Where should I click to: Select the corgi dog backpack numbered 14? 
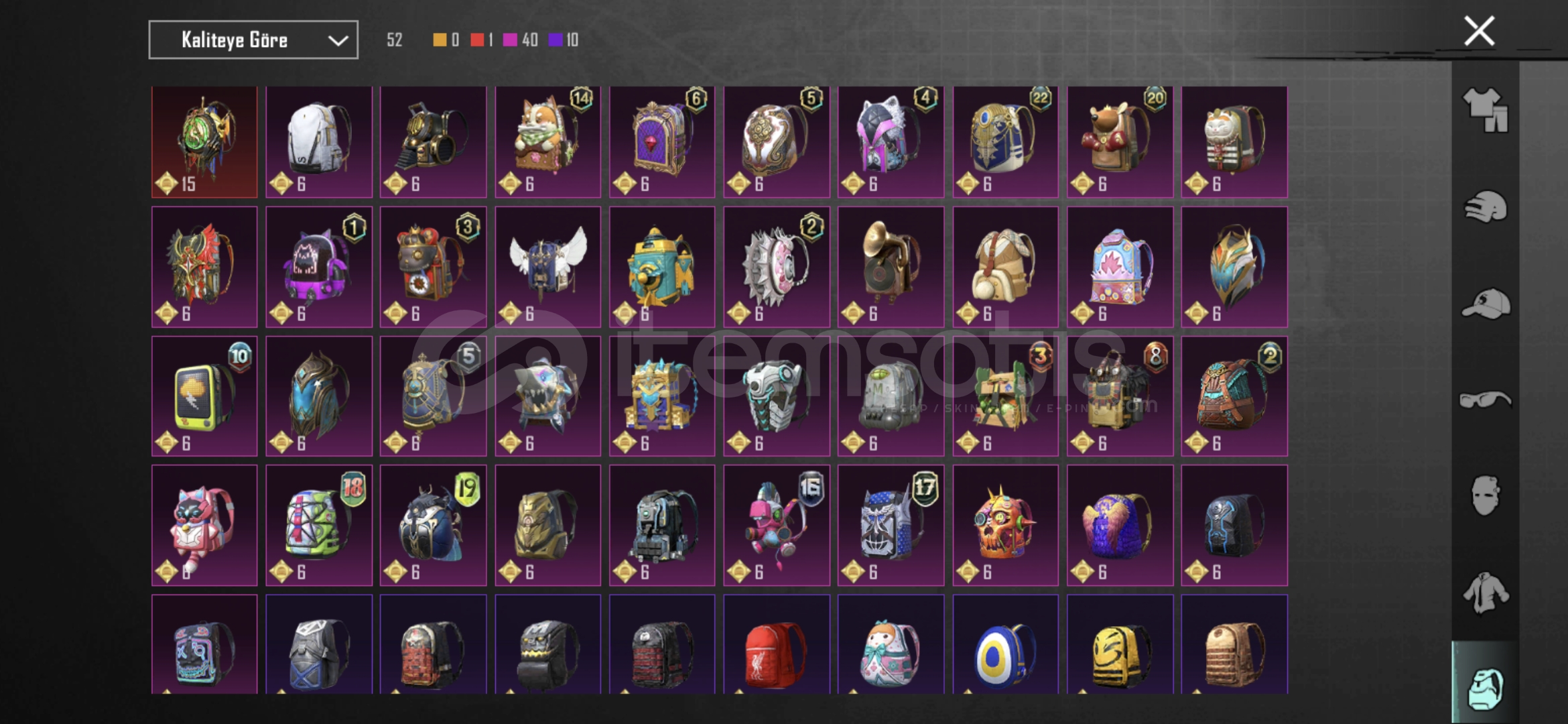(548, 141)
